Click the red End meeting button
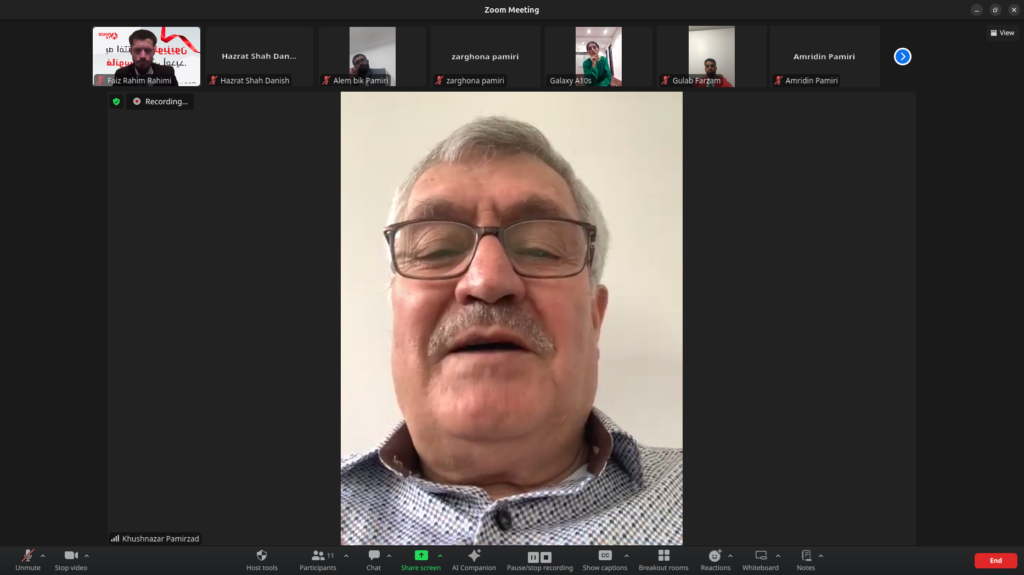 point(995,560)
